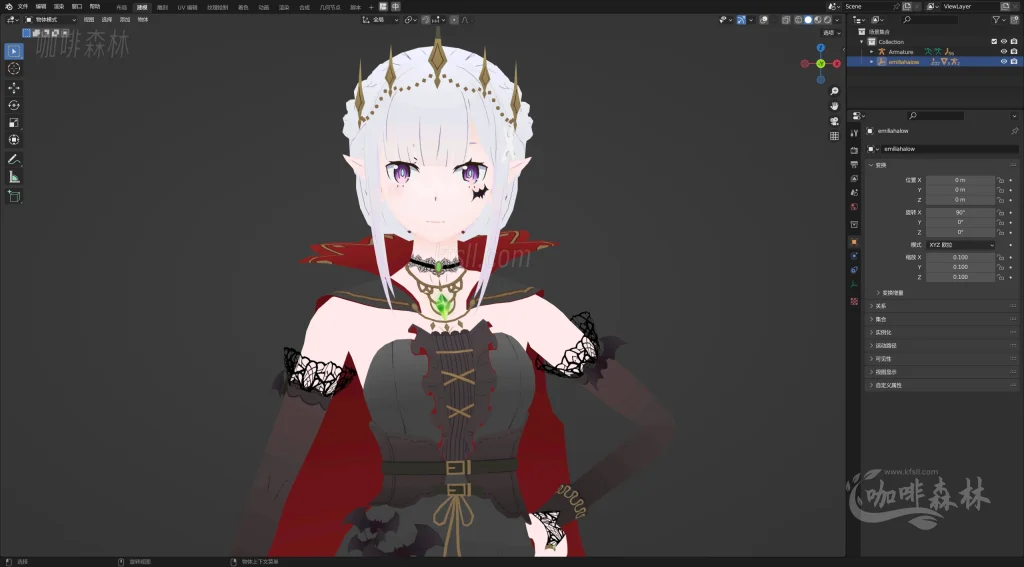Collapse the Collection in the outliner
Image resolution: width=1024 pixels, height=567 pixels.
point(862,42)
